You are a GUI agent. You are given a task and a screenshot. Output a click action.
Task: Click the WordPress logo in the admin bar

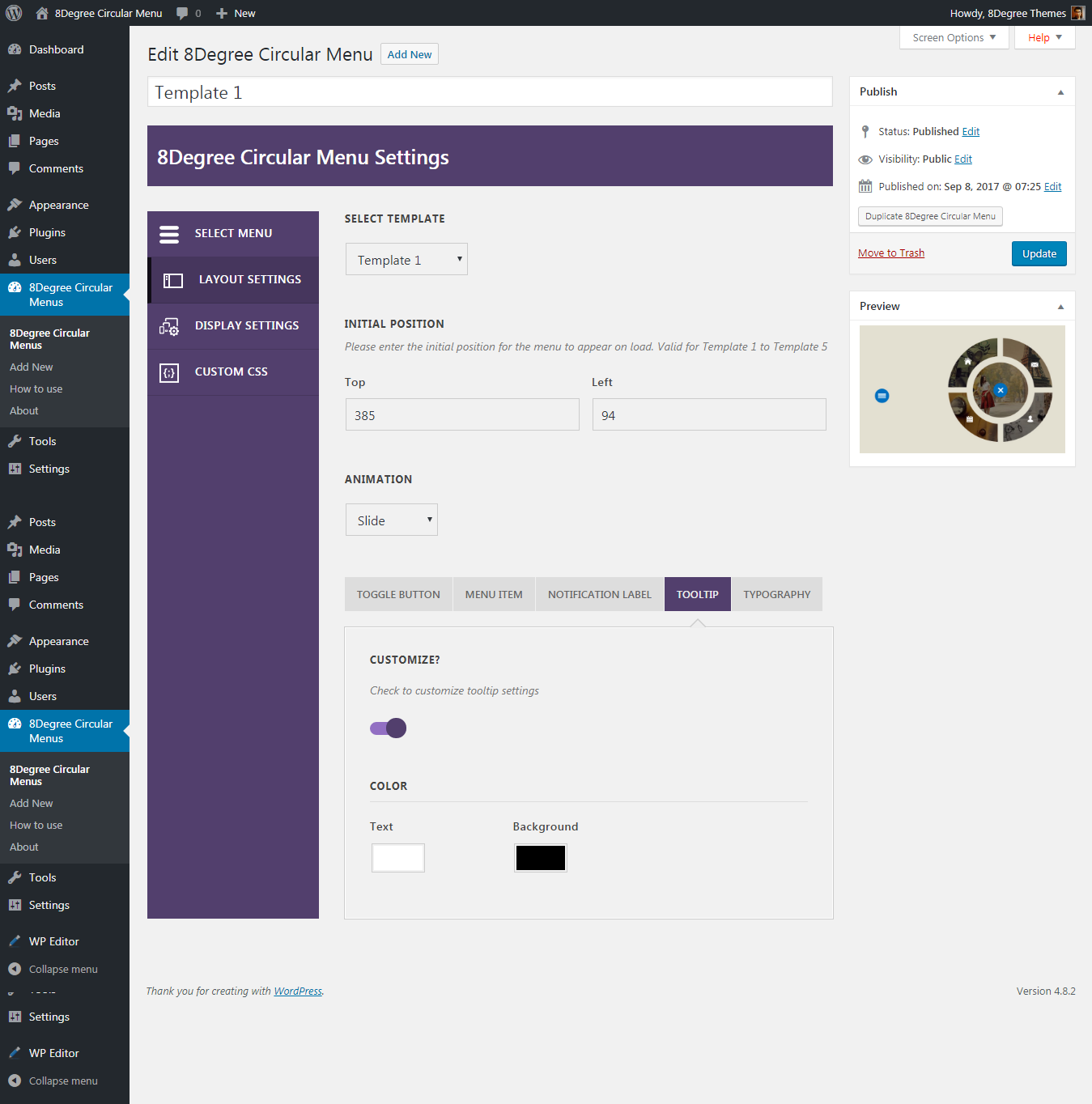pyautogui.click(x=14, y=13)
